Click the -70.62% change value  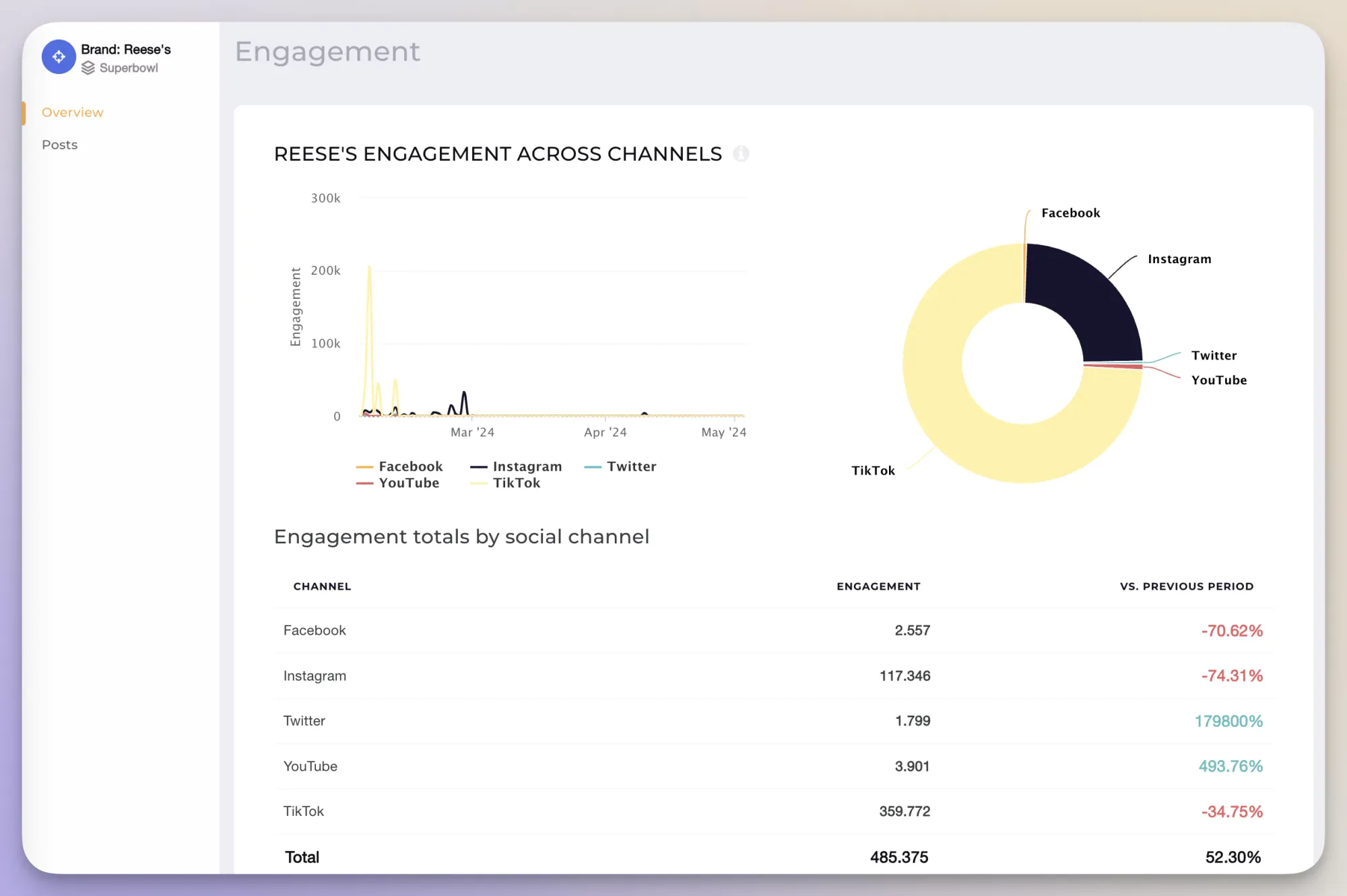point(1232,631)
